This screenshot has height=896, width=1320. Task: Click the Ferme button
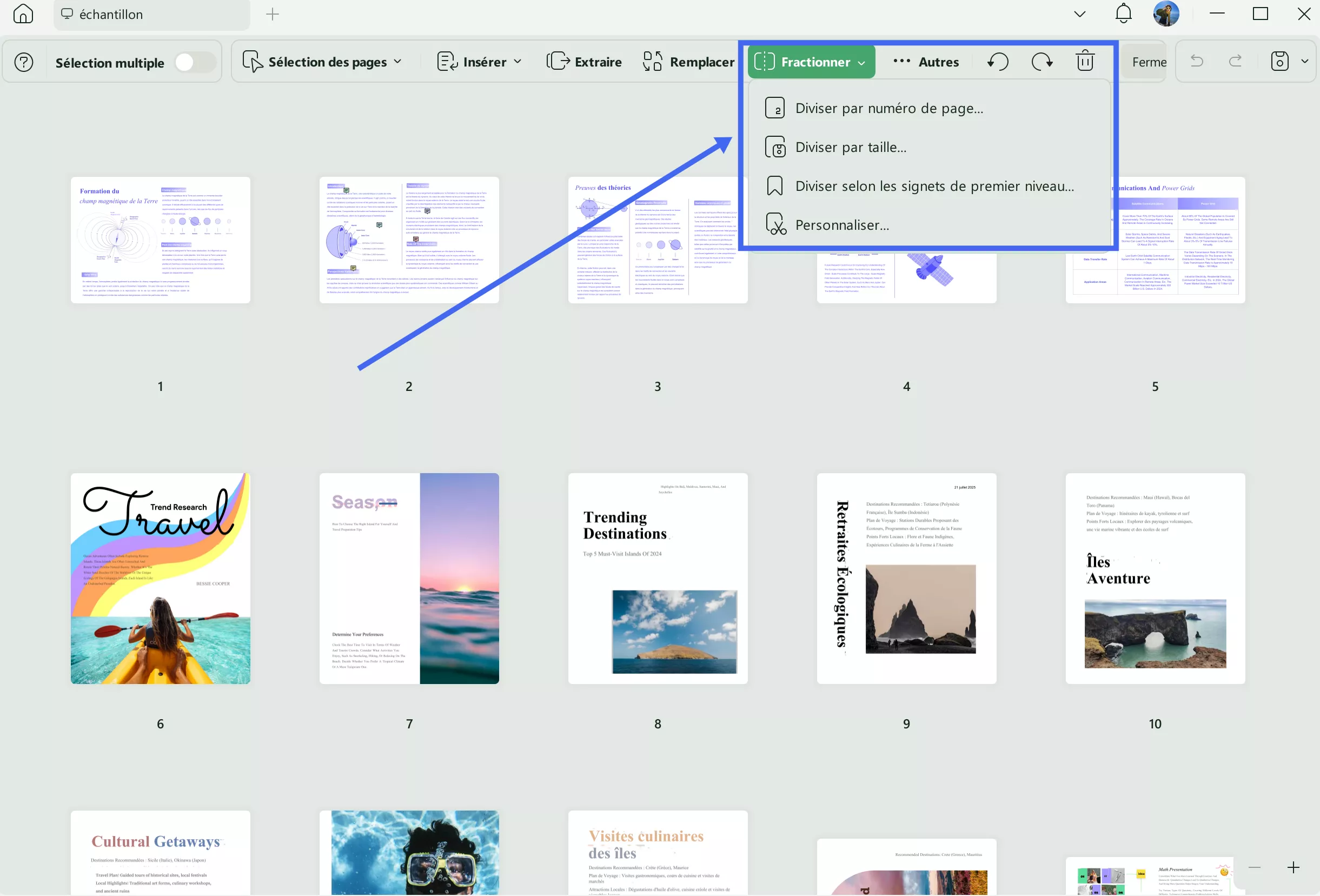tap(1148, 61)
